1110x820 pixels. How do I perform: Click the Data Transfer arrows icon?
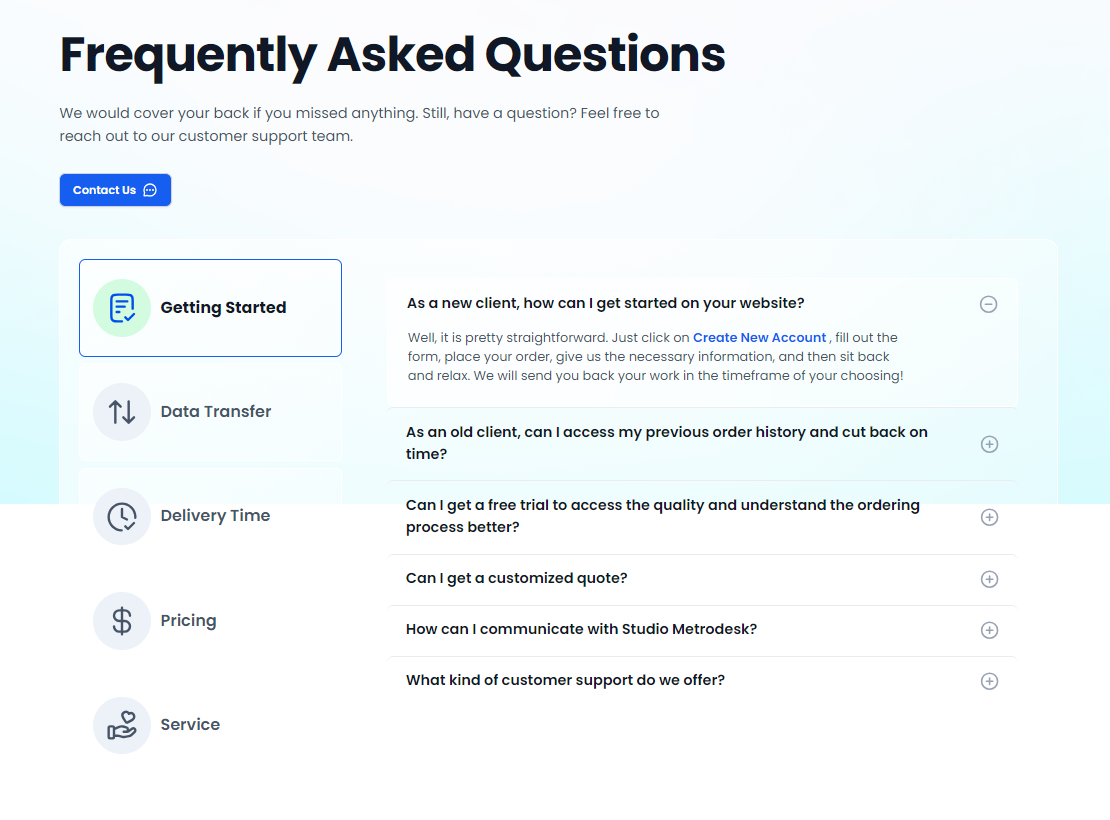(x=121, y=411)
